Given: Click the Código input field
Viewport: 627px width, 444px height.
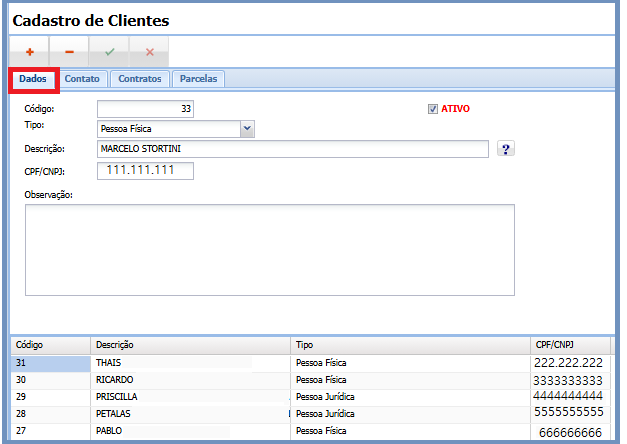Looking at the screenshot, I should 145,109.
